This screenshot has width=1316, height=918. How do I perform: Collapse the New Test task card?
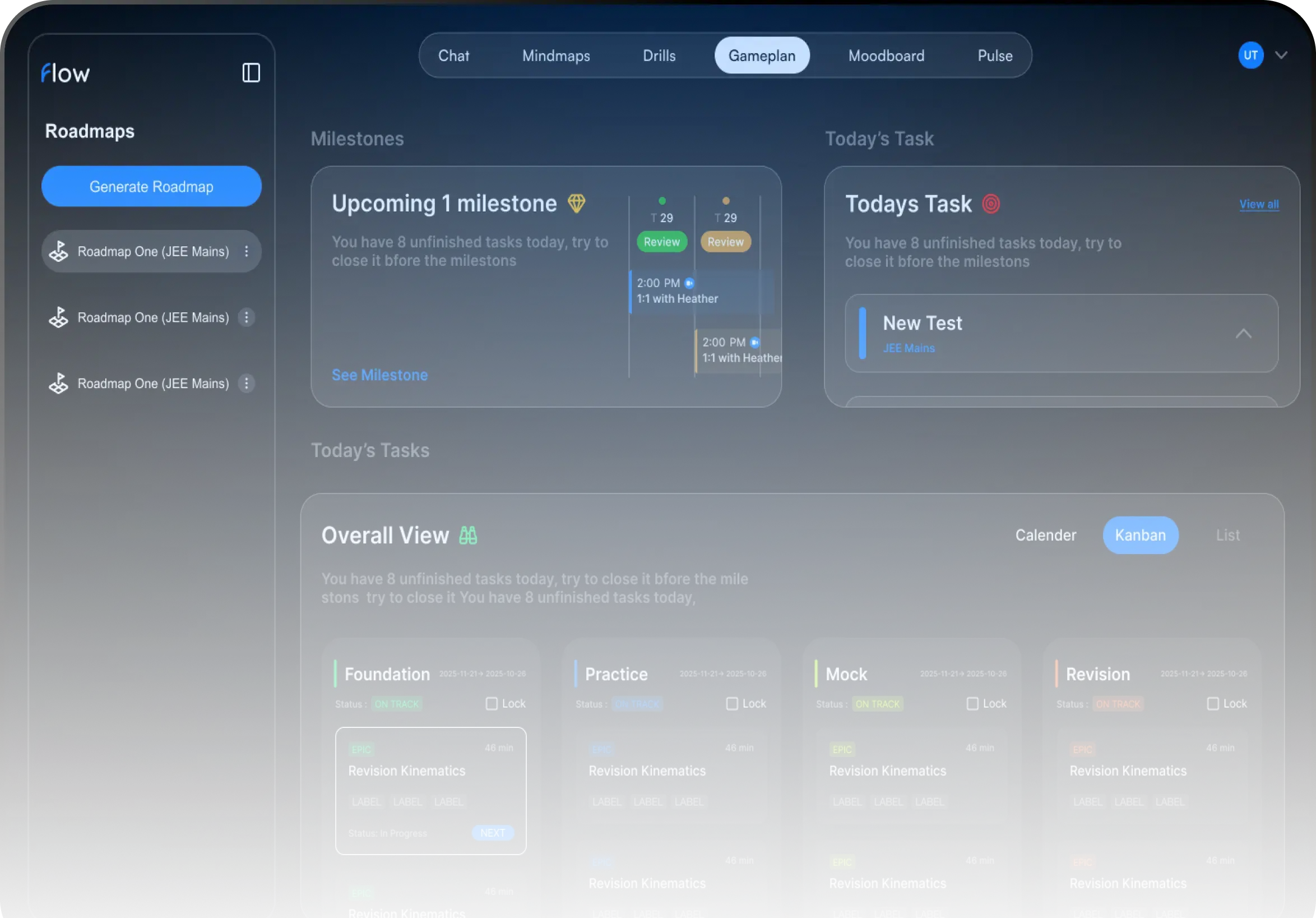pyautogui.click(x=1243, y=334)
